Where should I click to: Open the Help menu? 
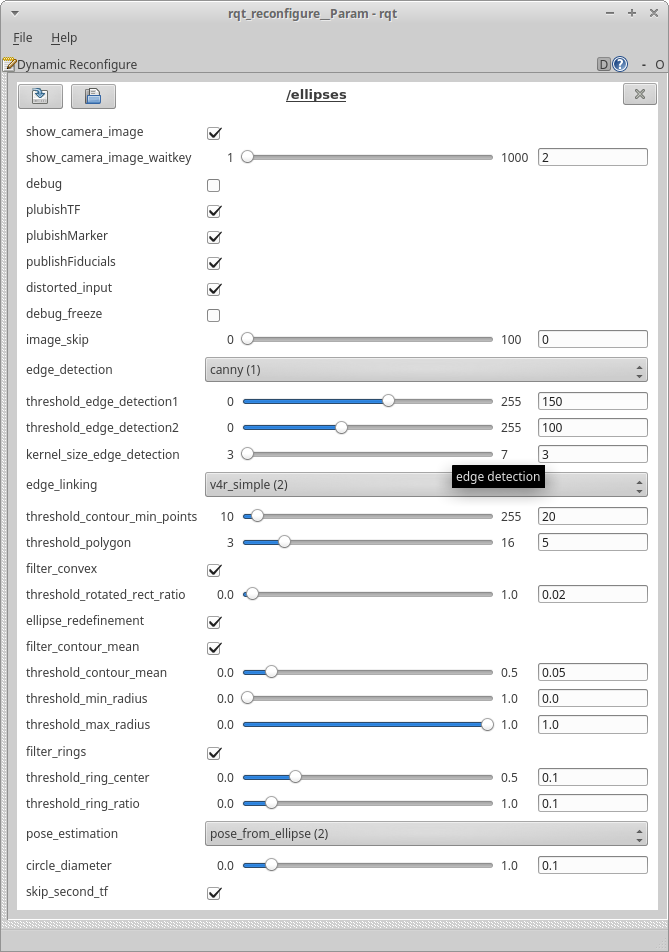(64, 37)
